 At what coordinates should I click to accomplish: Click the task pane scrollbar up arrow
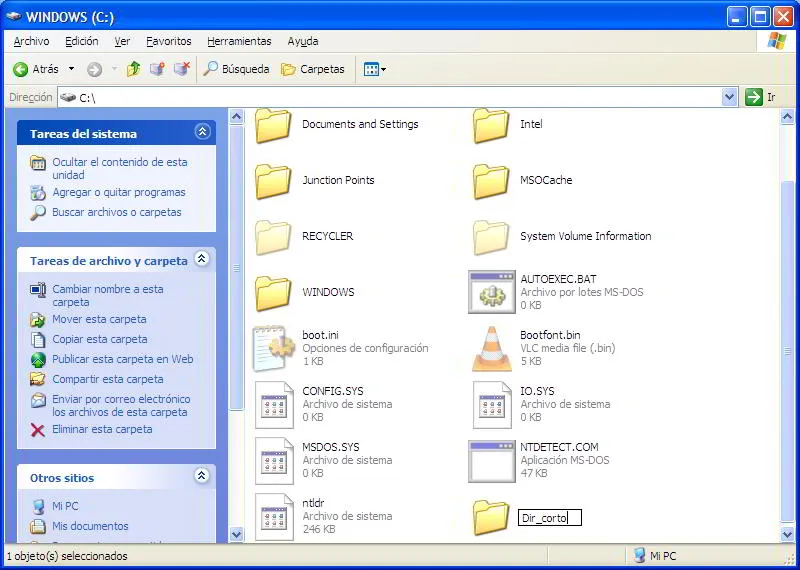pyautogui.click(x=236, y=117)
